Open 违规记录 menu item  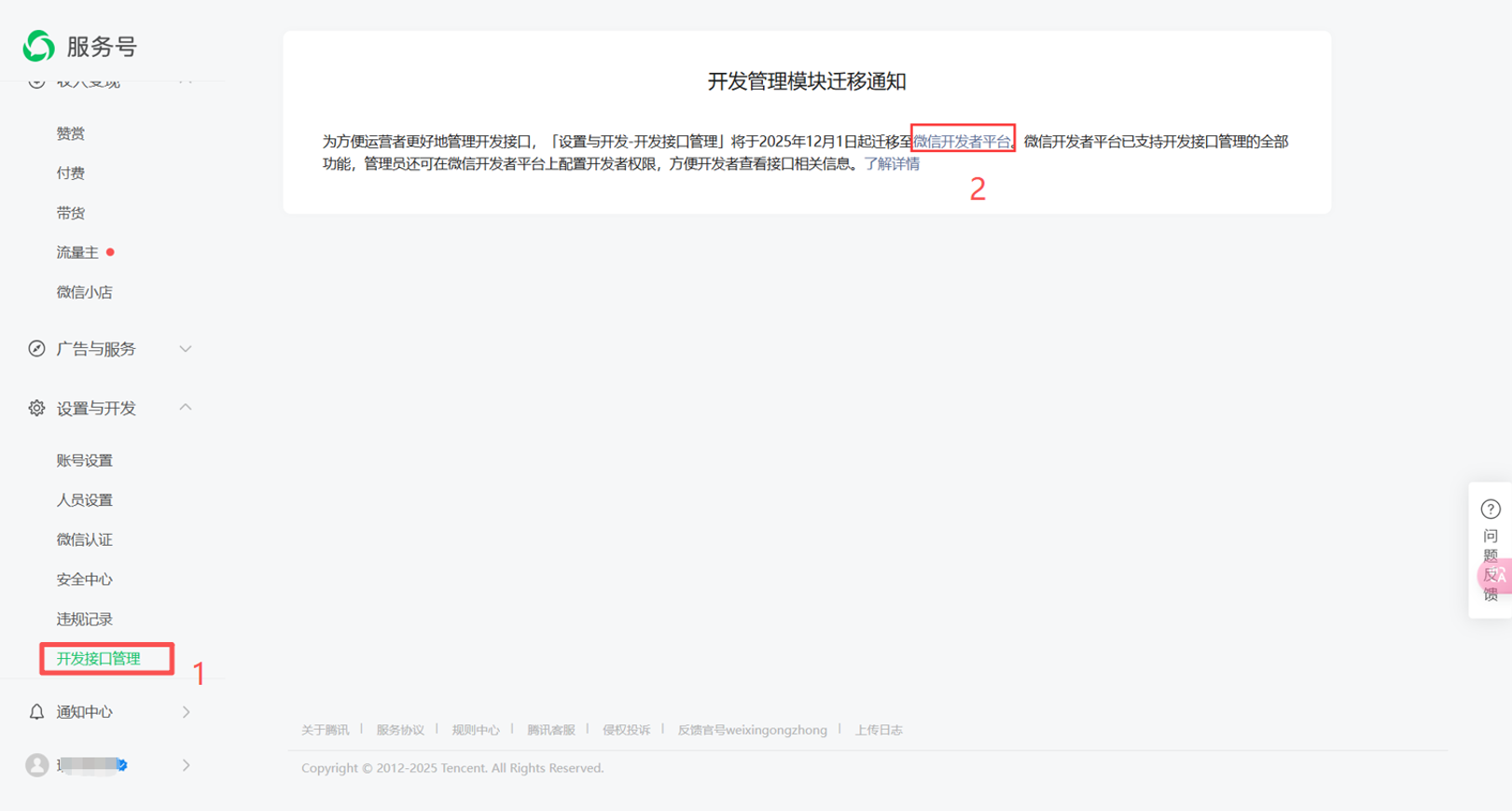tap(85, 619)
